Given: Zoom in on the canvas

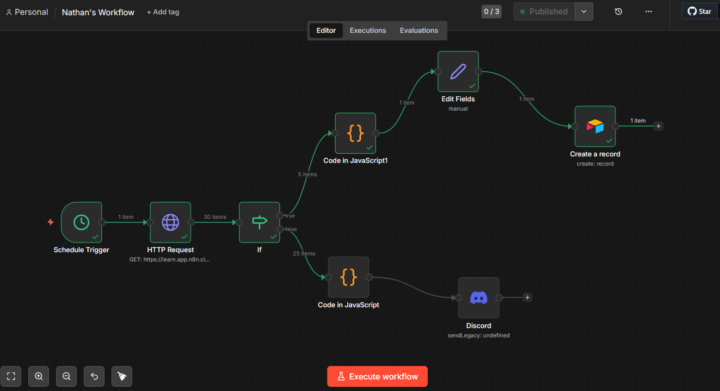Looking at the screenshot, I should [x=39, y=376].
